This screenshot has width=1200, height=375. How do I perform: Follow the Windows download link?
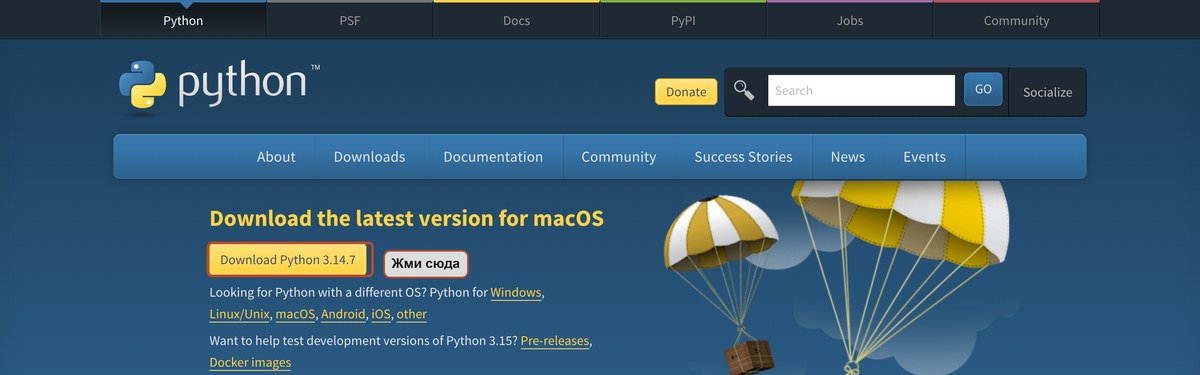[515, 293]
